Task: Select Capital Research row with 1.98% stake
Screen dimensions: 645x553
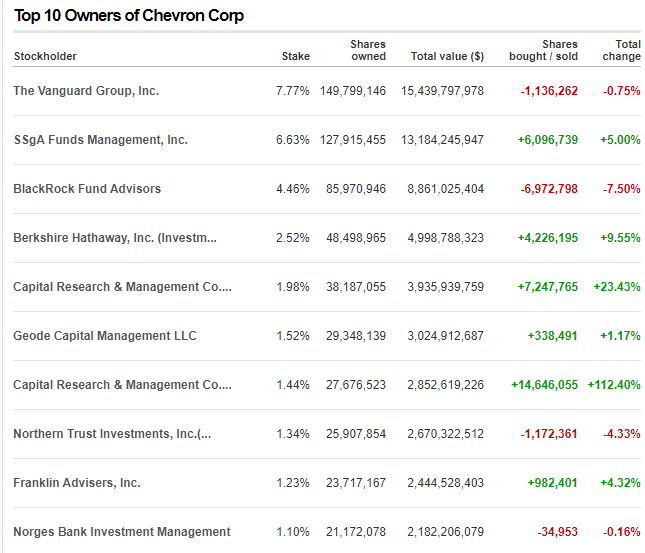Action: (x=122, y=287)
